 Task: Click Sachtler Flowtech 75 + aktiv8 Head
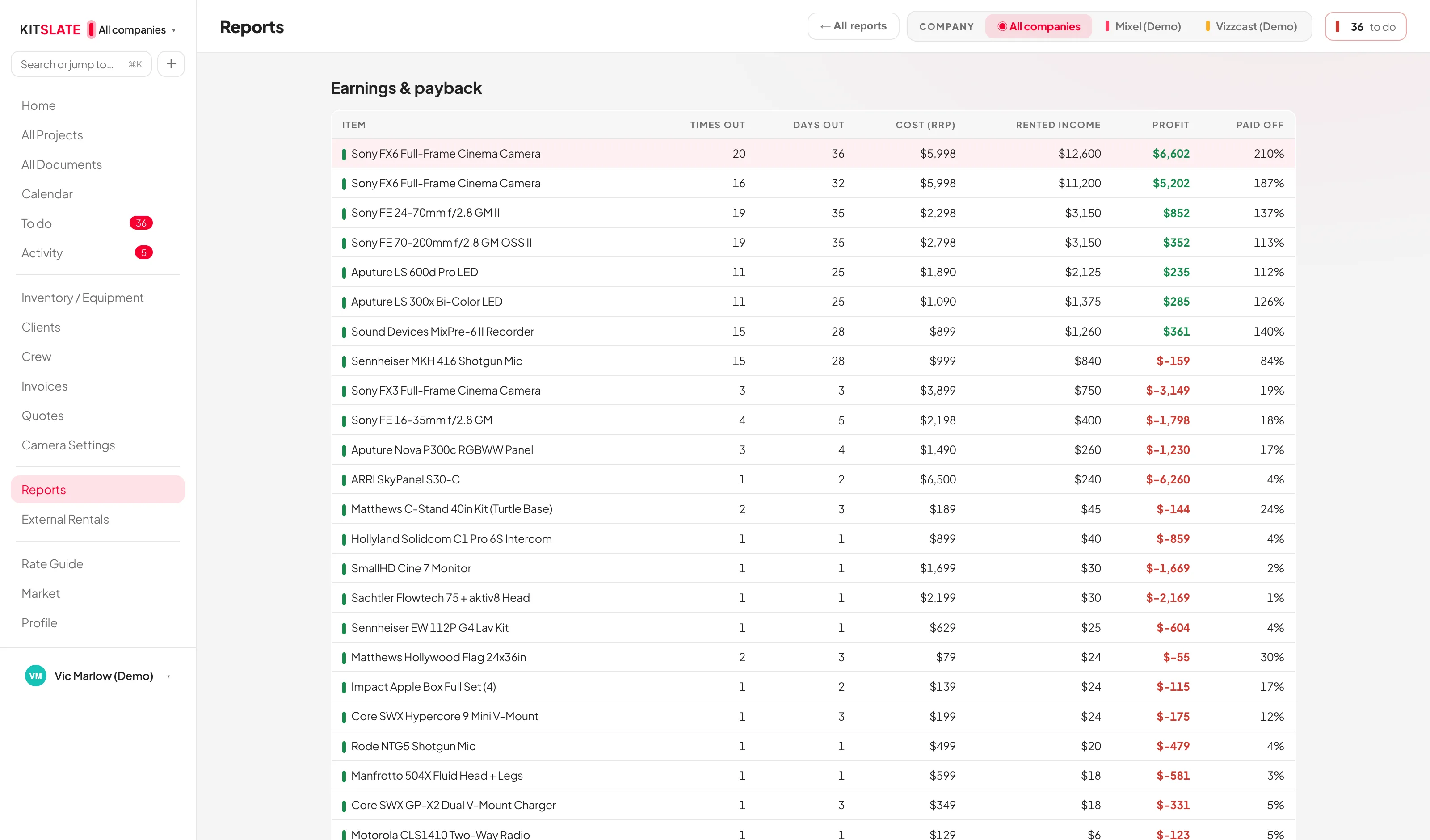(x=440, y=598)
